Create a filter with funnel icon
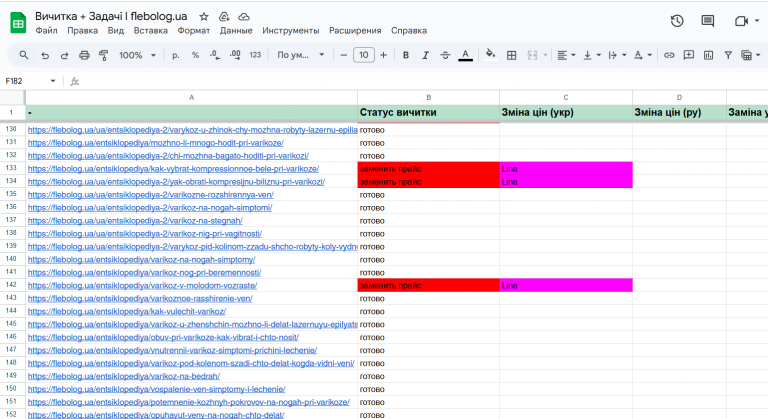 pos(728,55)
